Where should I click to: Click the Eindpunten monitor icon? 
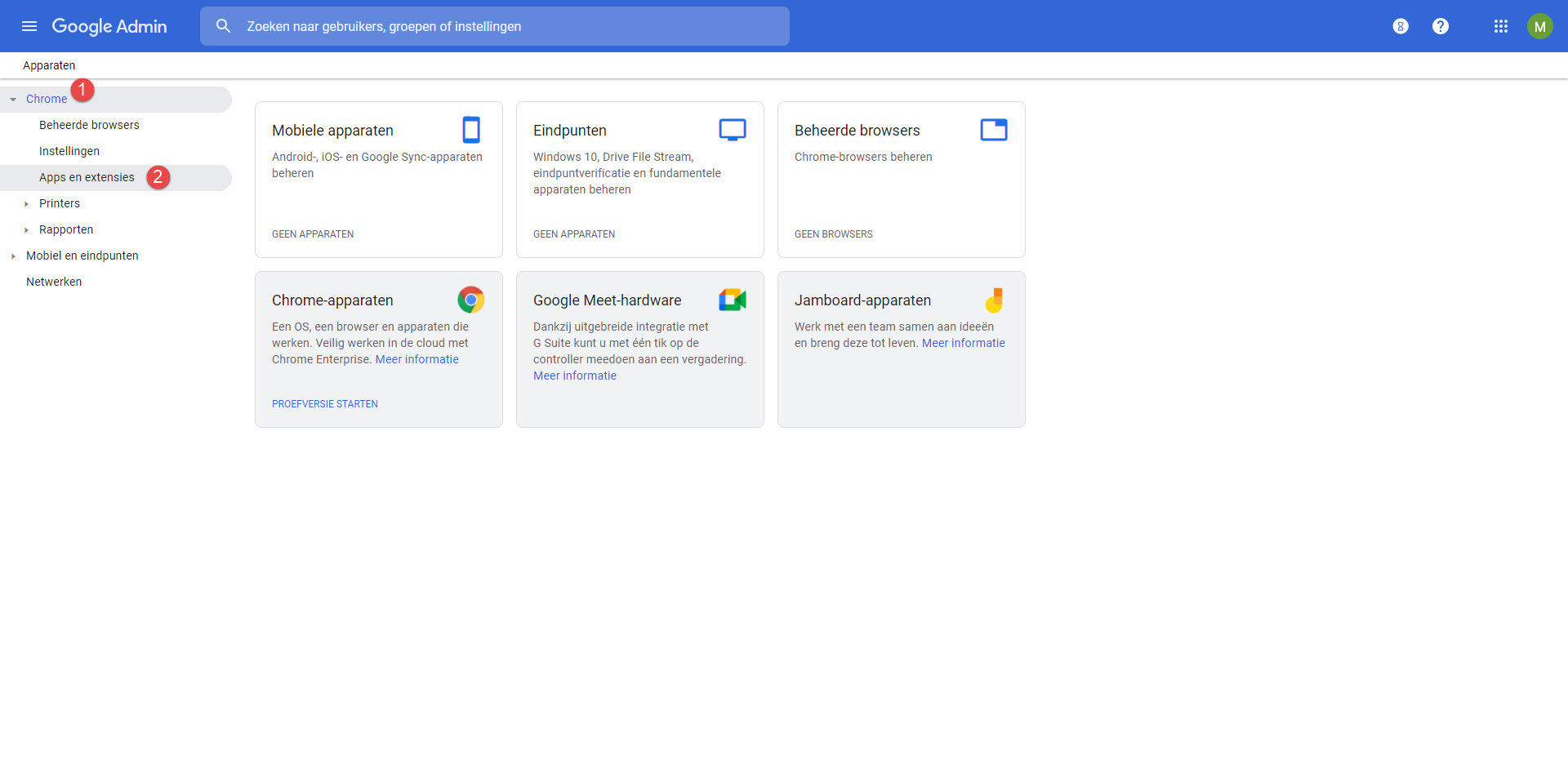click(x=733, y=130)
